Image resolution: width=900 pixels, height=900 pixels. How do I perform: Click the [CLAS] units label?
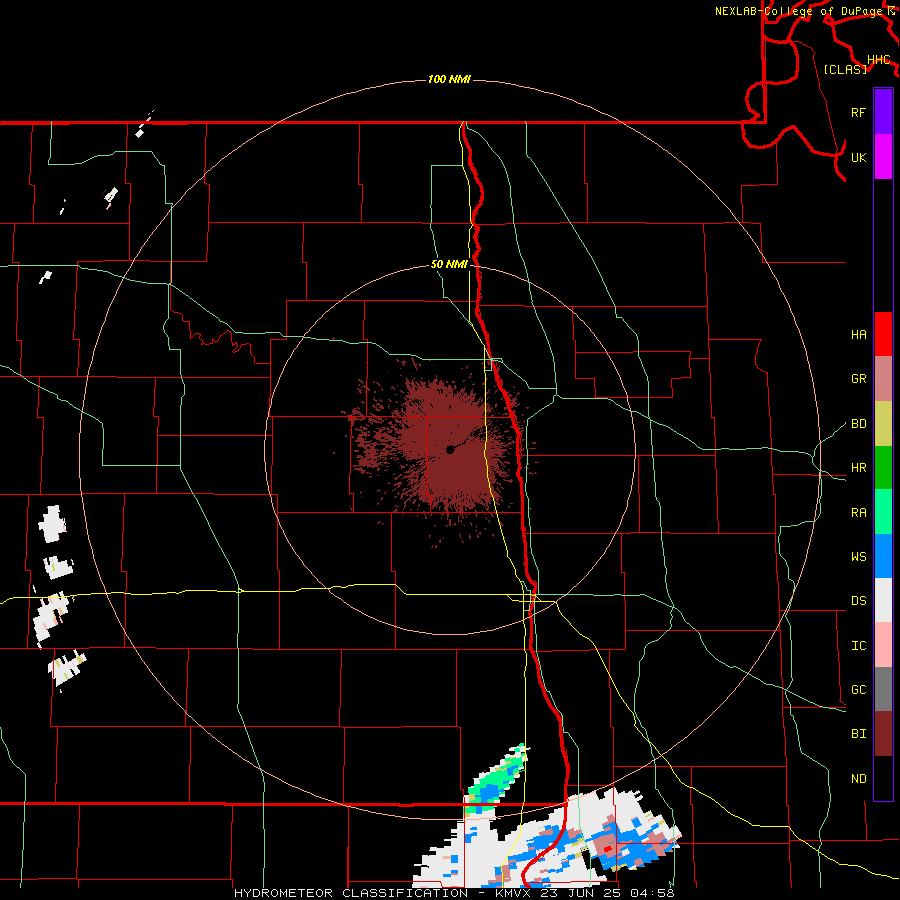tap(845, 69)
